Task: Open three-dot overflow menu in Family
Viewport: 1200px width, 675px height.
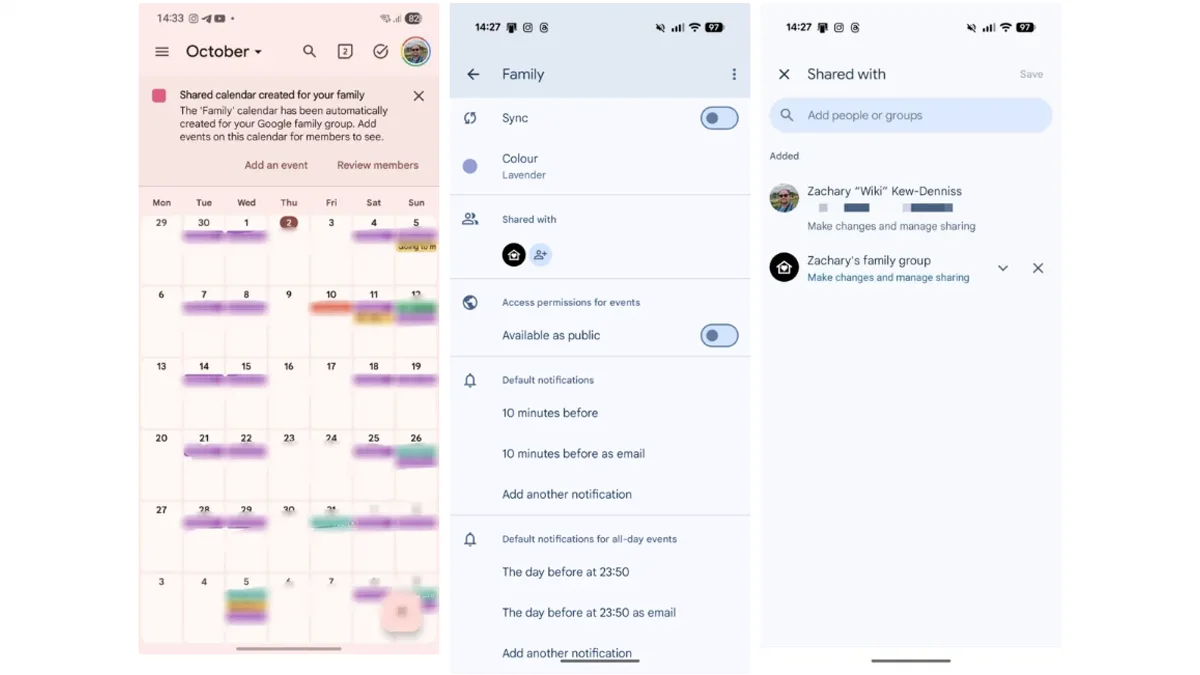Action: click(734, 74)
